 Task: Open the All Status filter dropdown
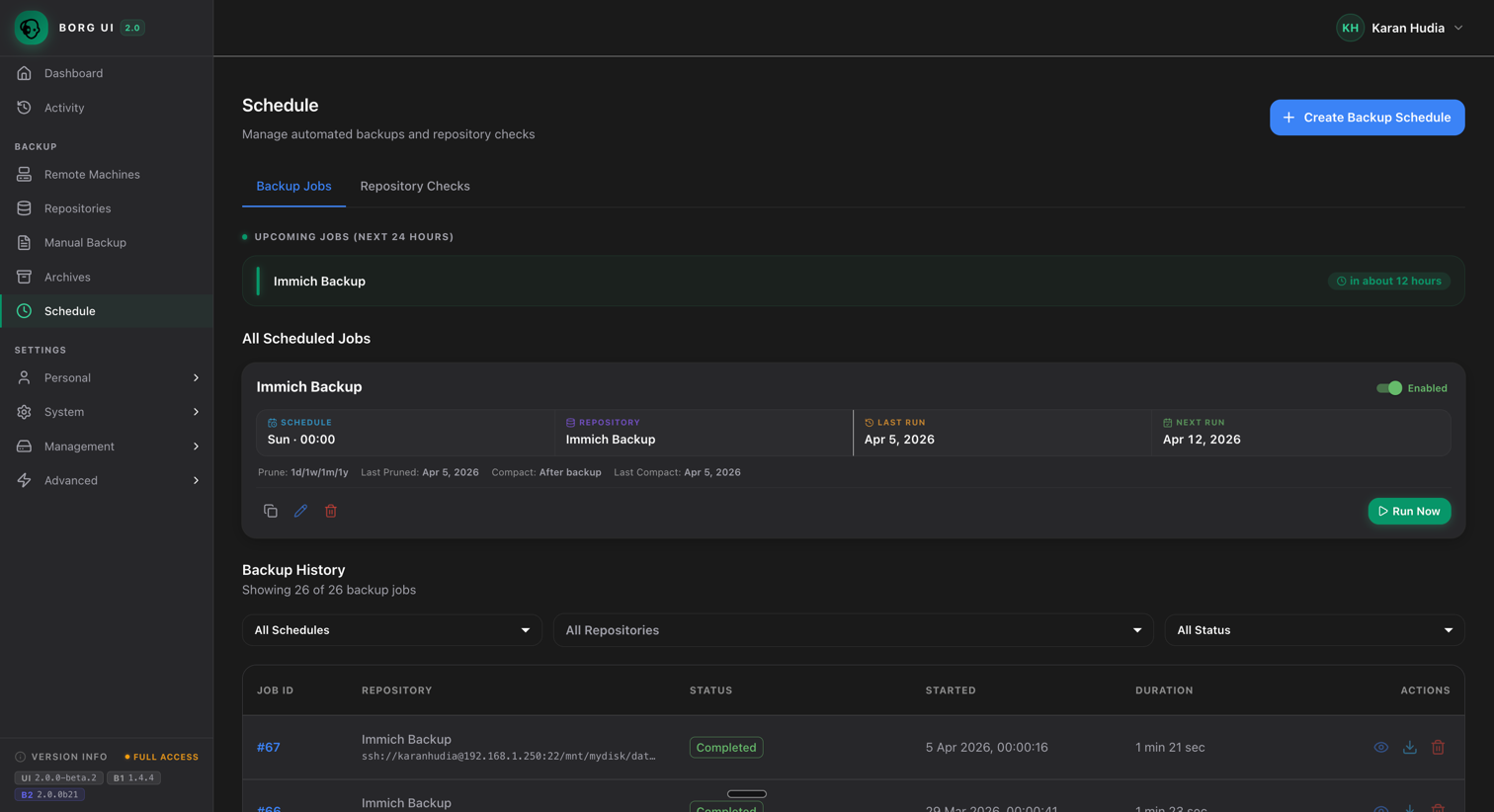[x=1315, y=630]
